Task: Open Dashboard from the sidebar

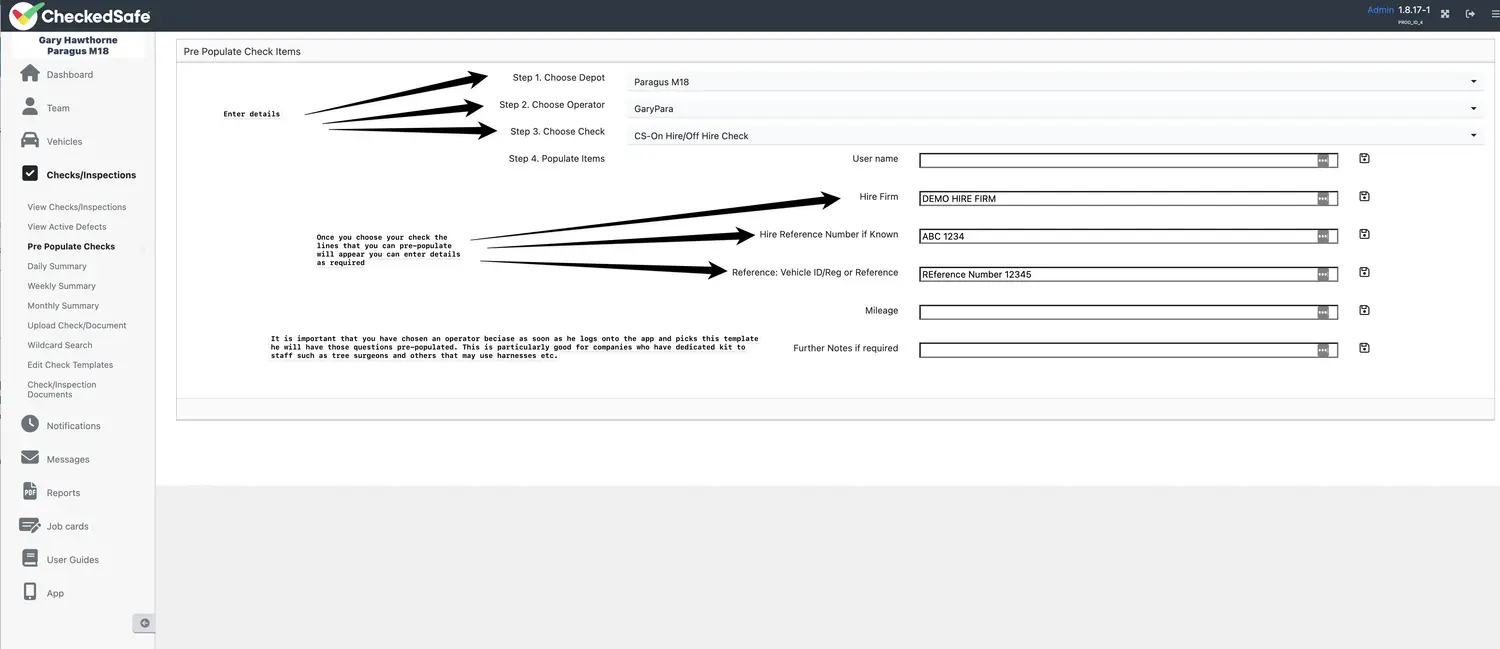Action: (x=69, y=75)
